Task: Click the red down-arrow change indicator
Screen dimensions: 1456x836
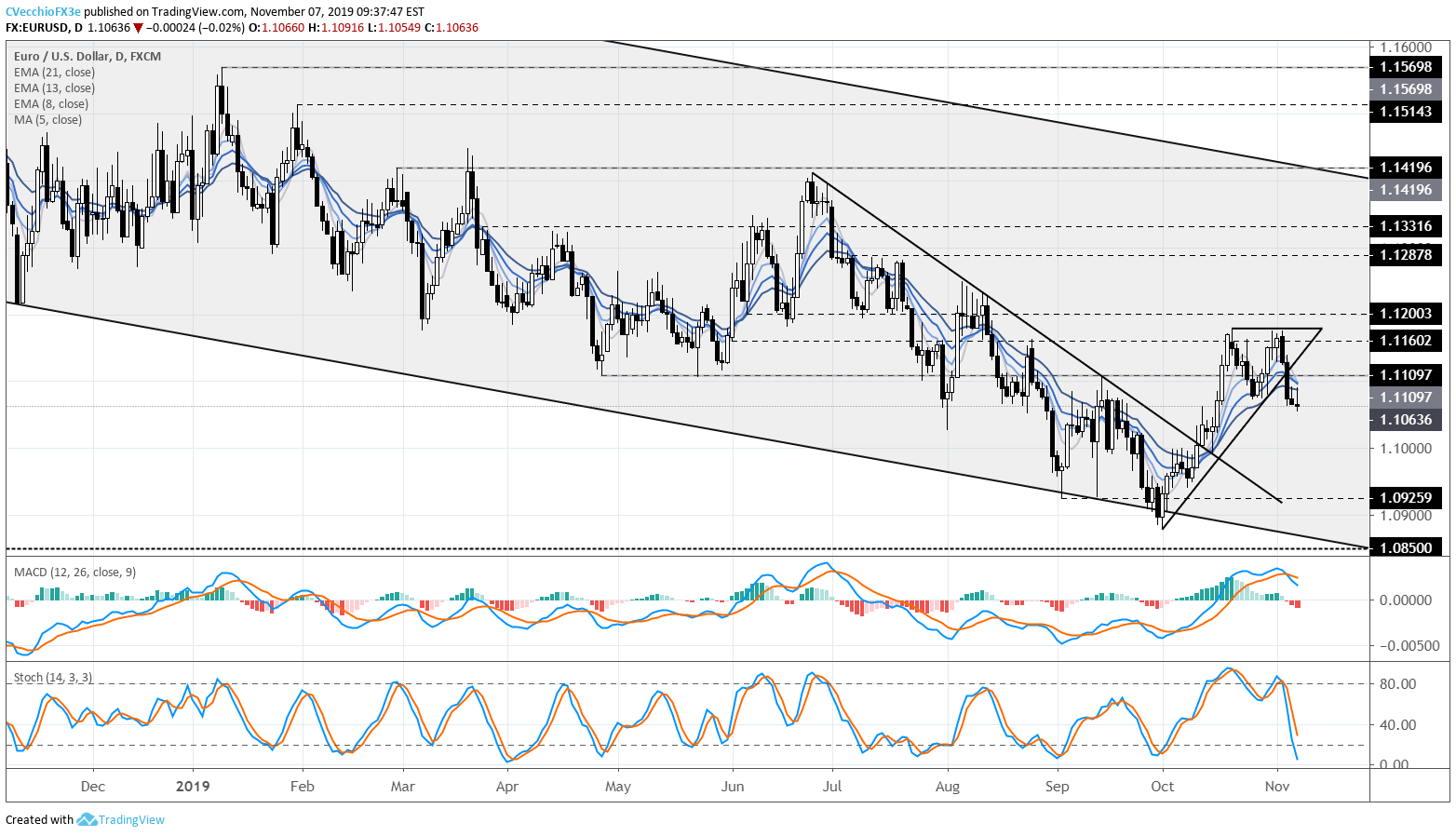Action: (138, 28)
